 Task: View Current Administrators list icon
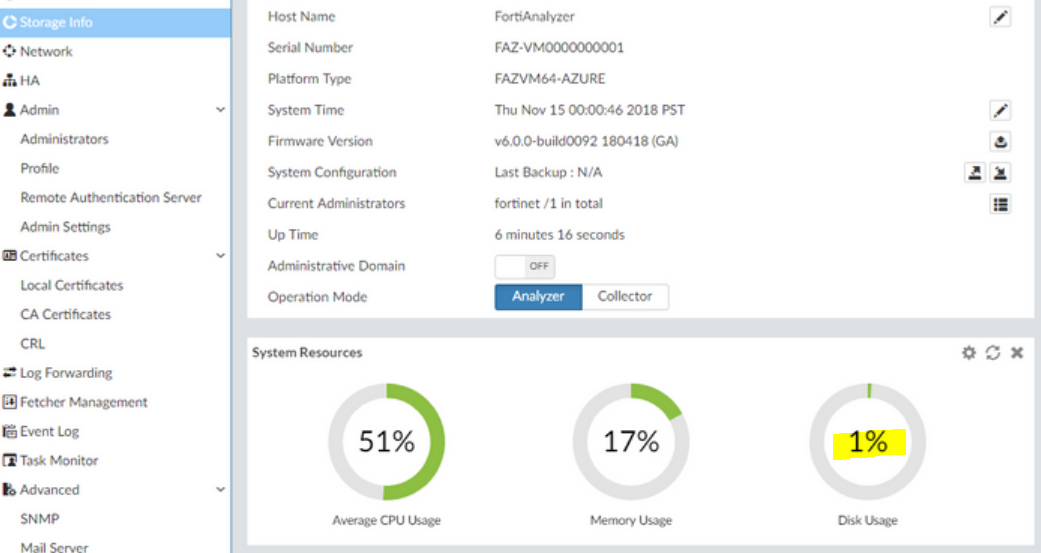point(1000,204)
